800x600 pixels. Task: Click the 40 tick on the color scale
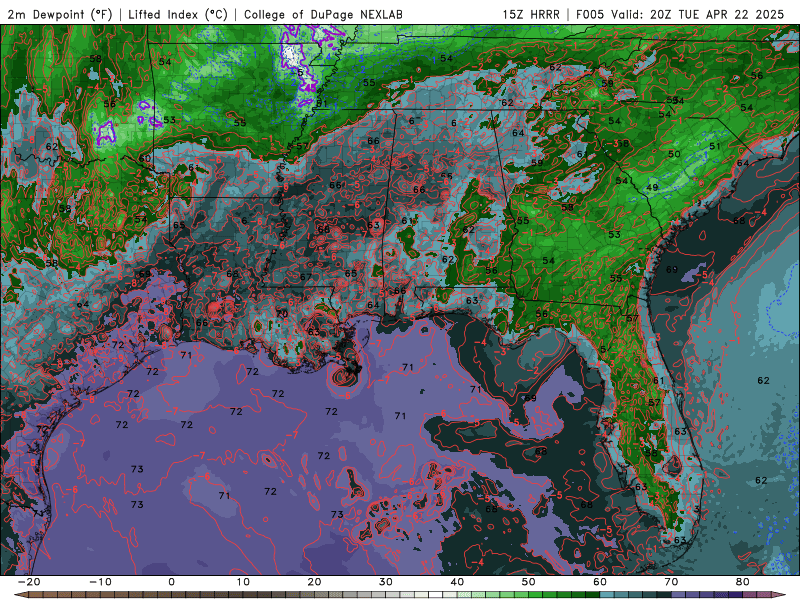(457, 582)
